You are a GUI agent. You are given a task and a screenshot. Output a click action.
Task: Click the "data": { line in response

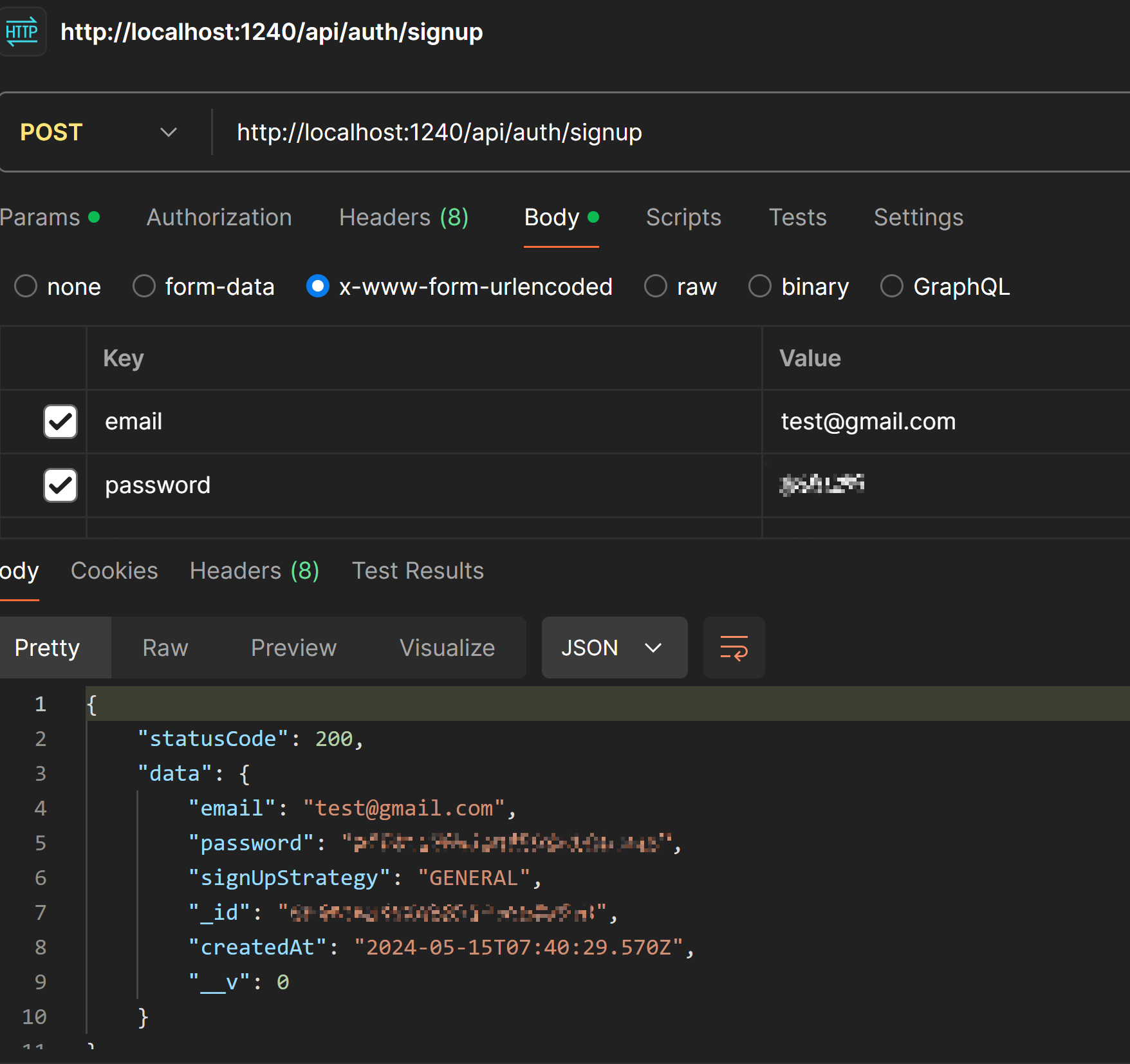click(x=194, y=774)
